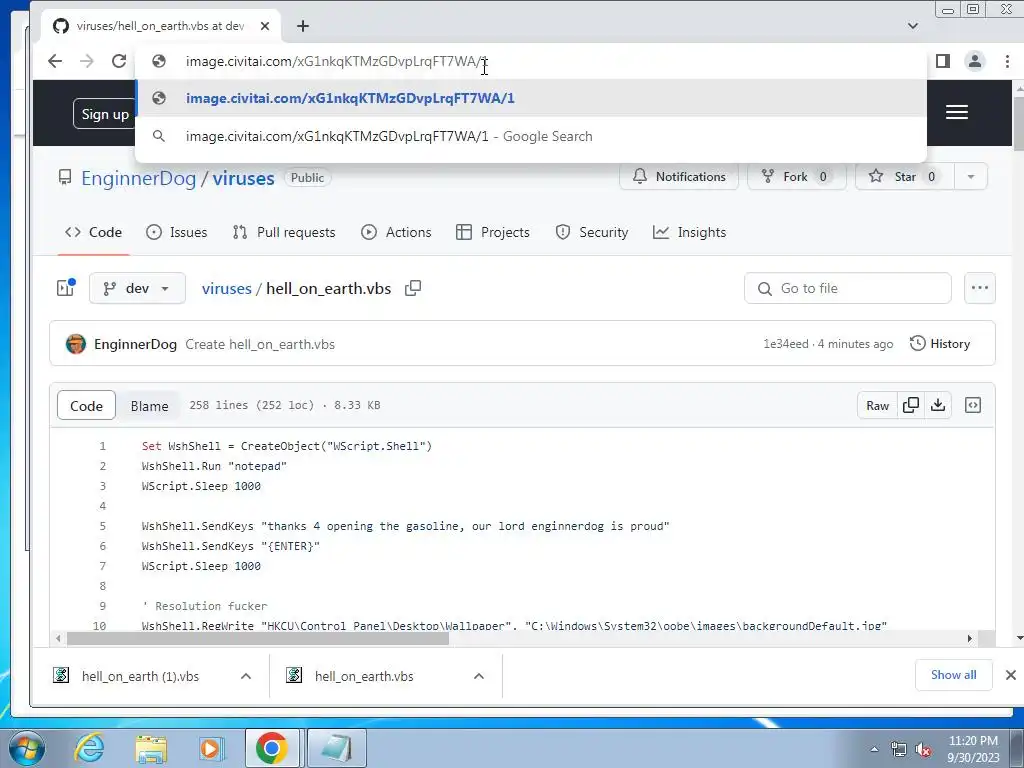This screenshot has height=768, width=1024.
Task: Click Show all downloads button
Action: [953, 675]
